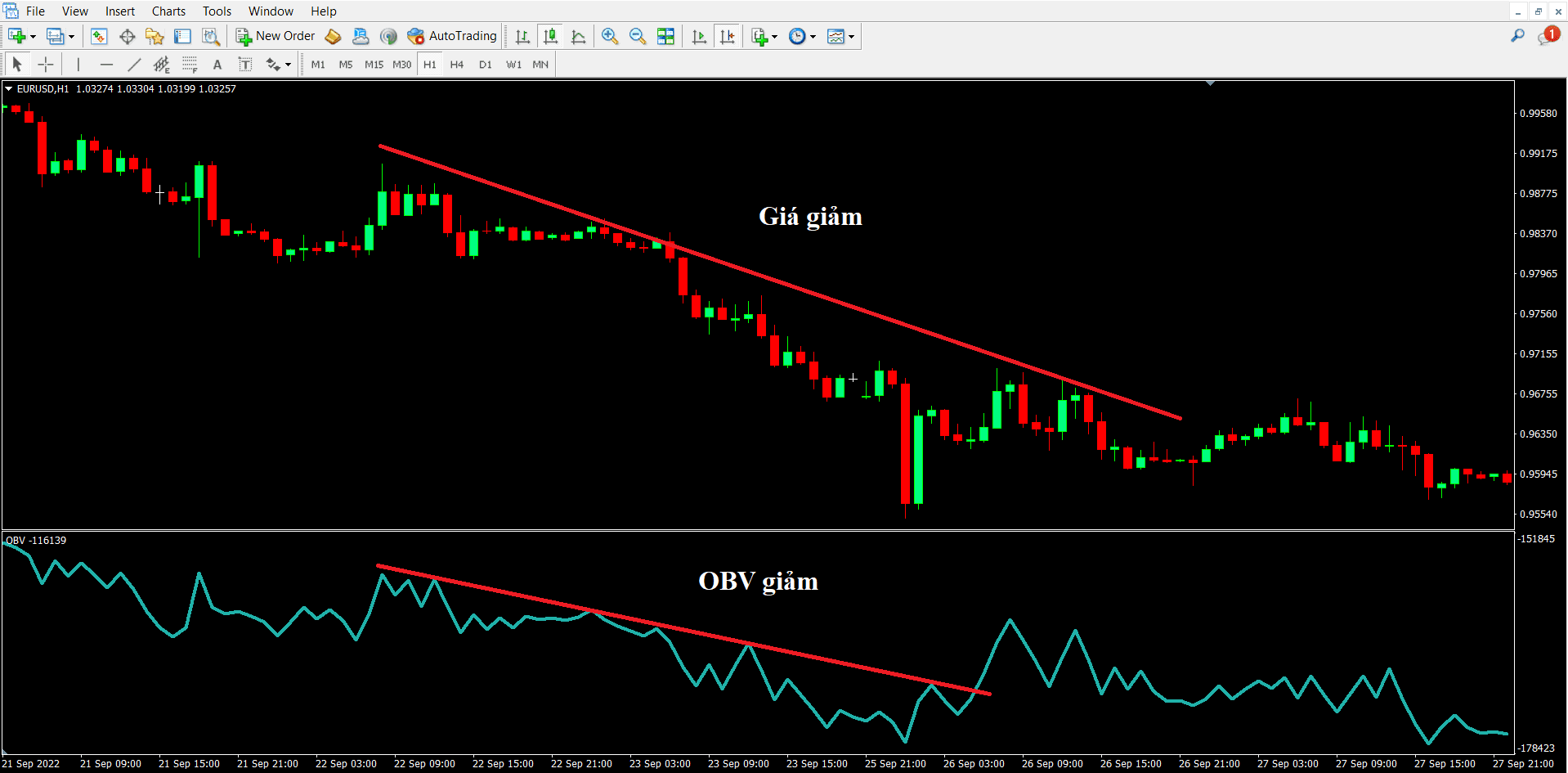This screenshot has width=1568, height=773.
Task: Open the Insert menu
Action: click(x=120, y=11)
